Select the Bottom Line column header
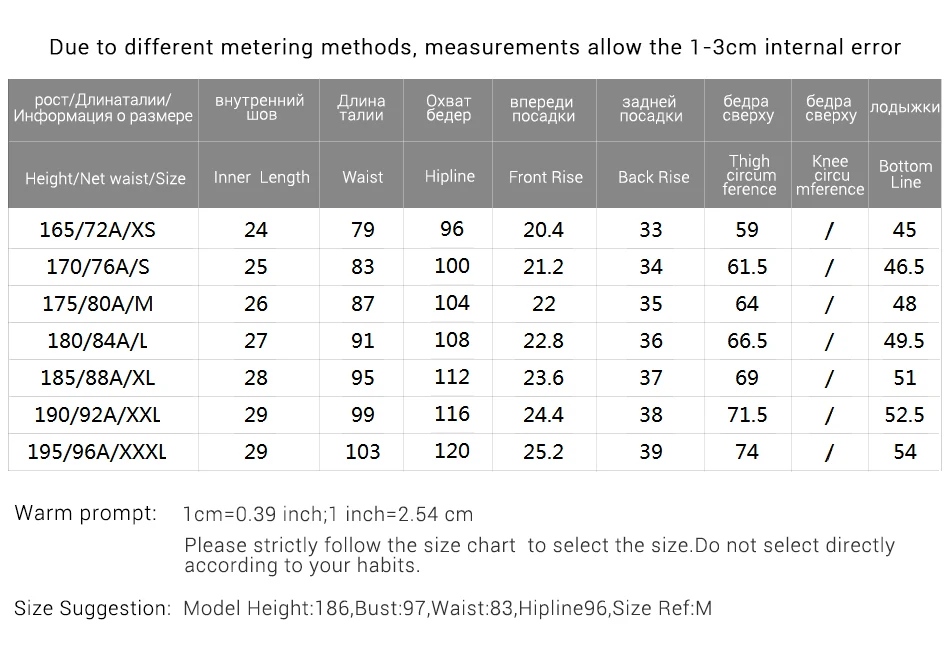Image resolution: width=950 pixels, height=664 pixels. click(905, 174)
